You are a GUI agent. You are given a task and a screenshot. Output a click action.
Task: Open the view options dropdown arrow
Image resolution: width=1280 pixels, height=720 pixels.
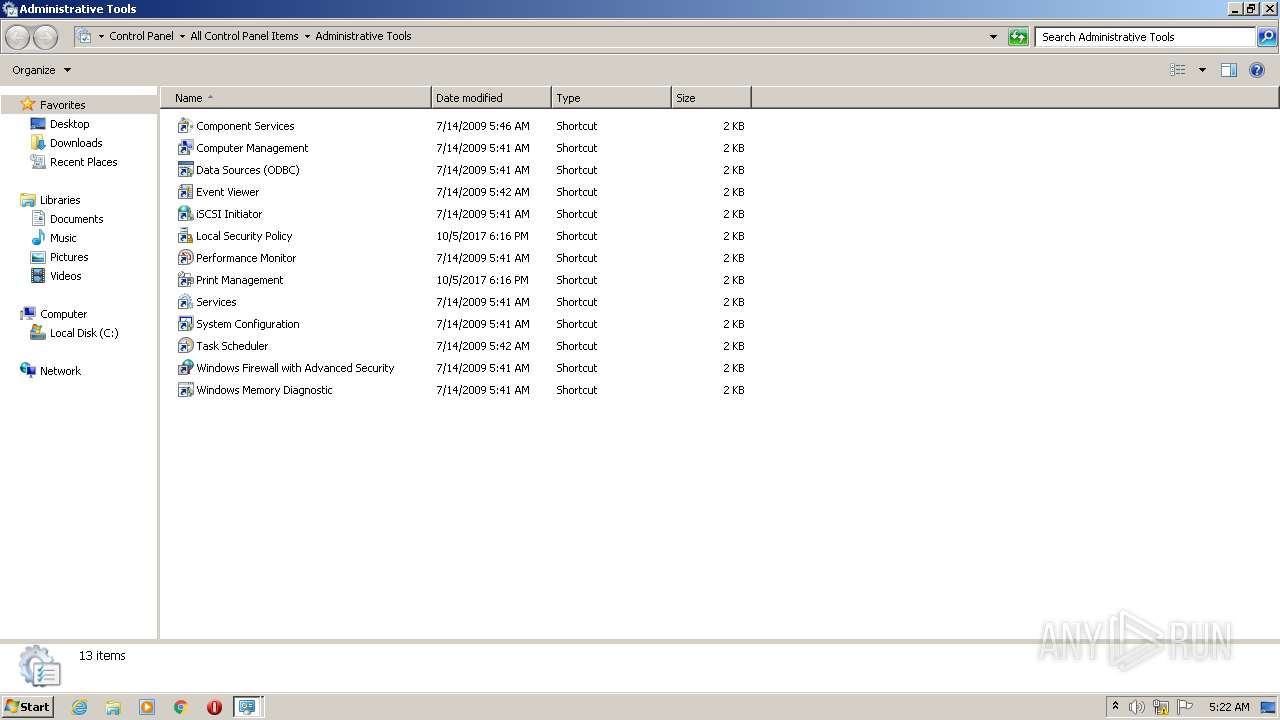coord(1202,70)
